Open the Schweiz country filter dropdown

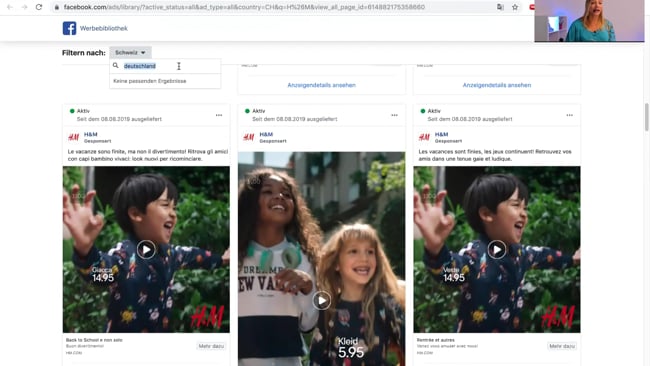(130, 53)
